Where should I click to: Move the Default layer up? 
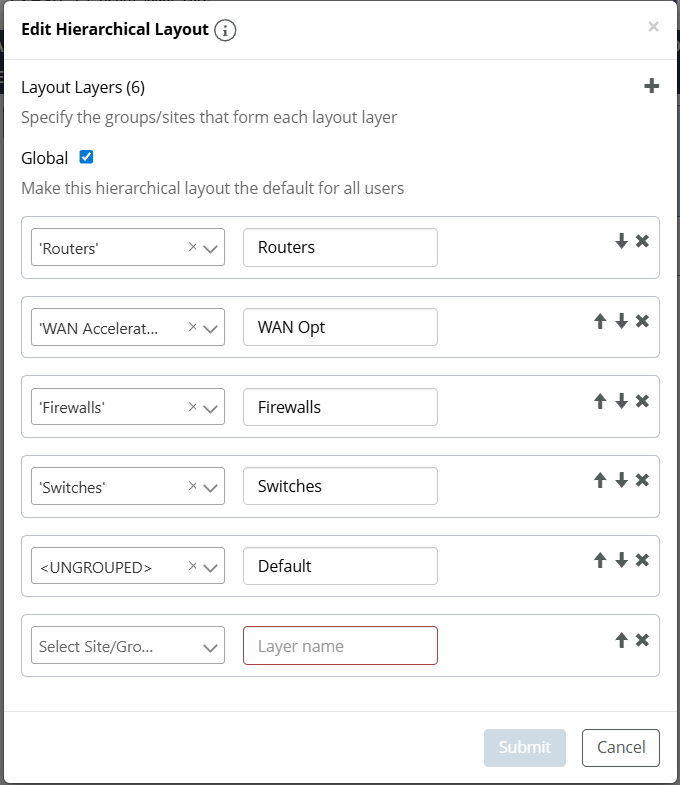[600, 560]
